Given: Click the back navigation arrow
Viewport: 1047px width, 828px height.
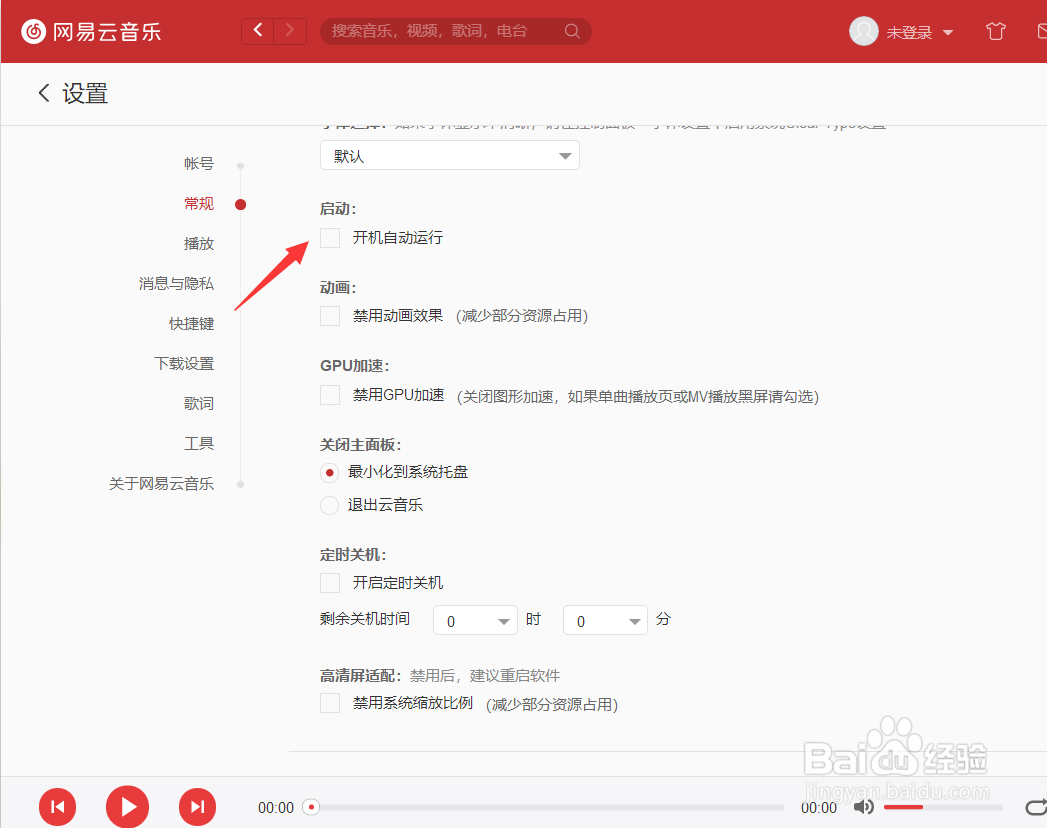Looking at the screenshot, I should [x=258, y=31].
